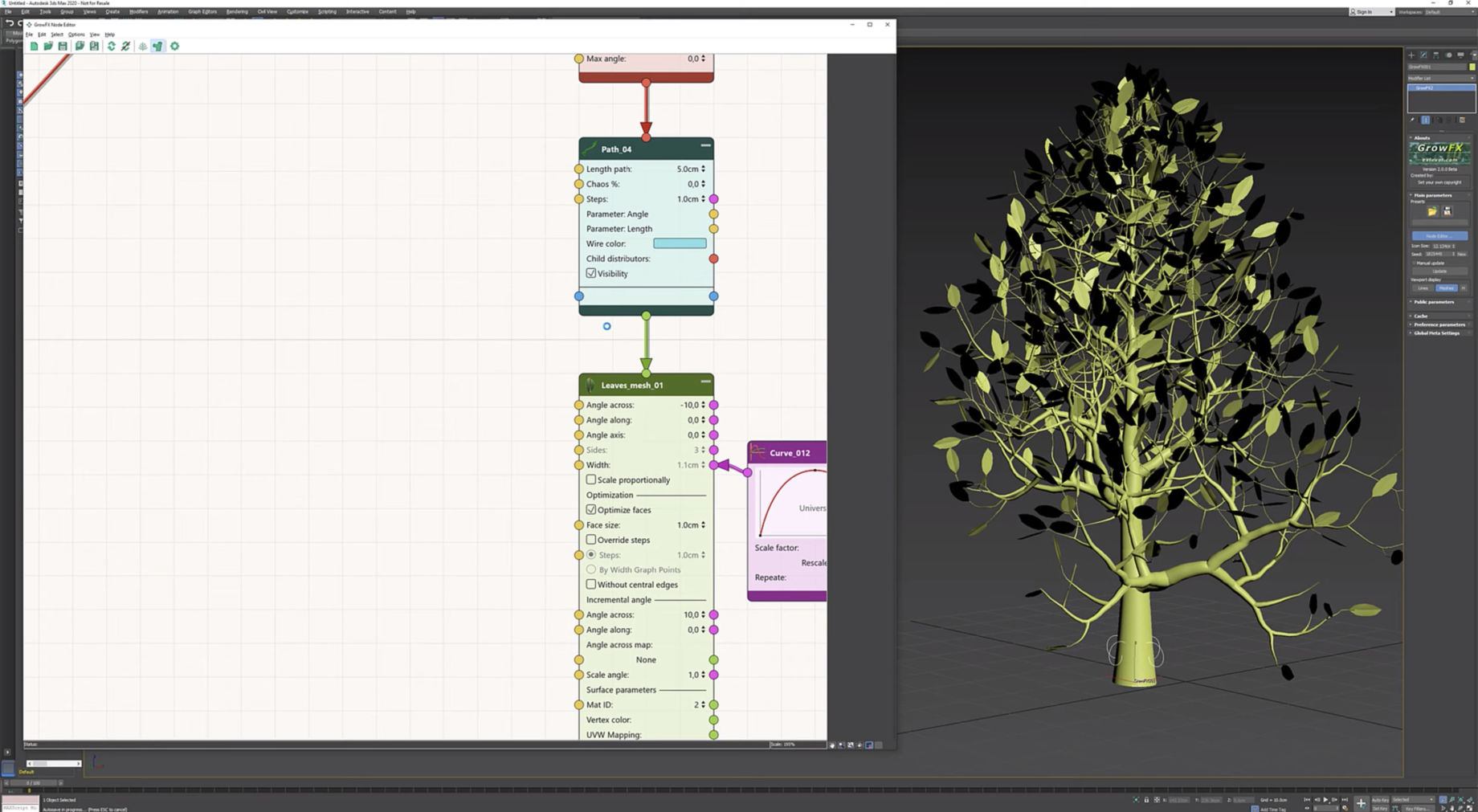
Task: Click the Time Configuration icon
Action: point(1345,808)
